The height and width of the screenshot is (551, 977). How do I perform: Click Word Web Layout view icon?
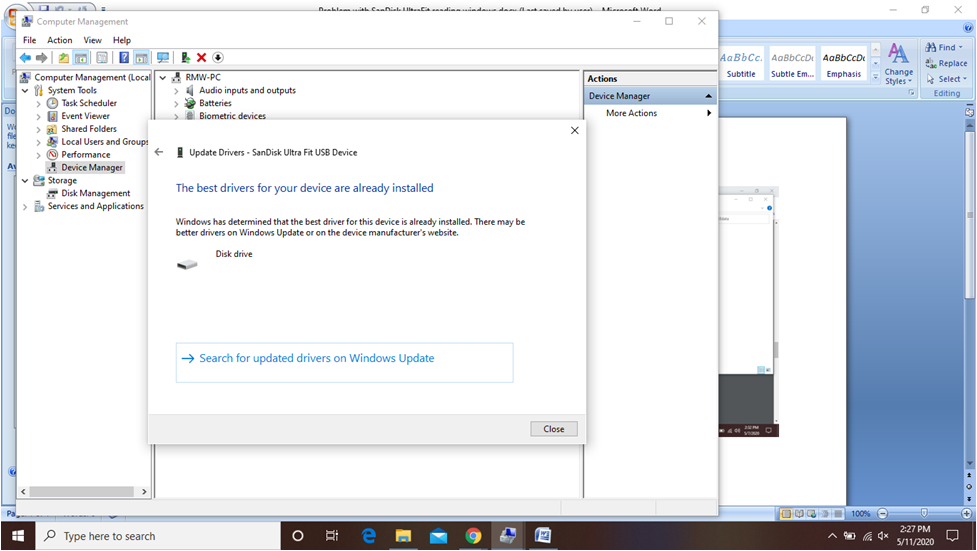click(811, 514)
